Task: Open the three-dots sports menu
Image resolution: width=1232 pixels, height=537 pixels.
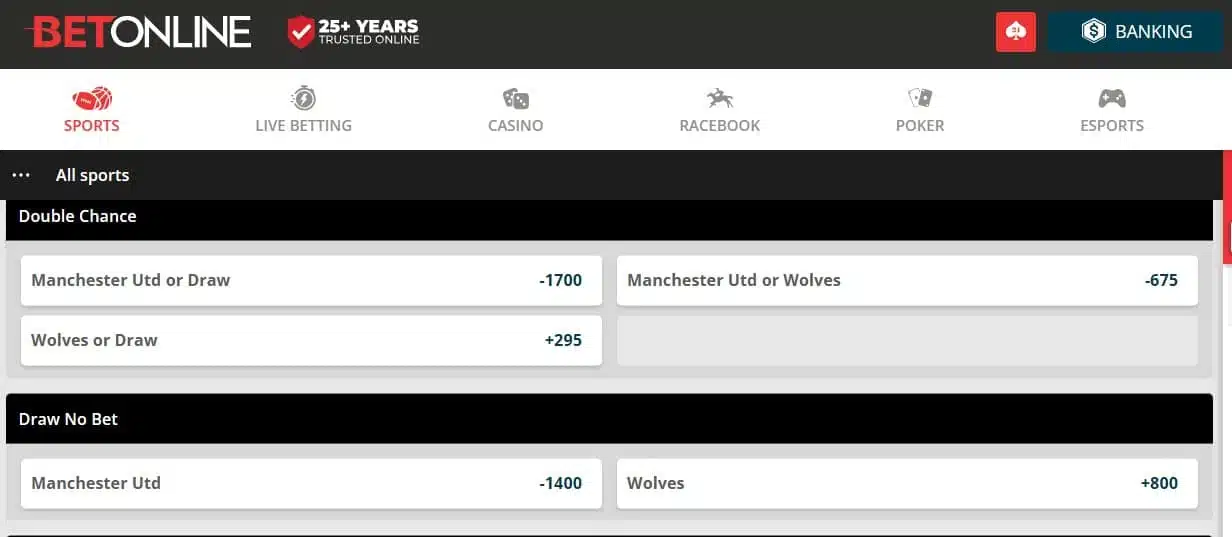Action: (21, 175)
